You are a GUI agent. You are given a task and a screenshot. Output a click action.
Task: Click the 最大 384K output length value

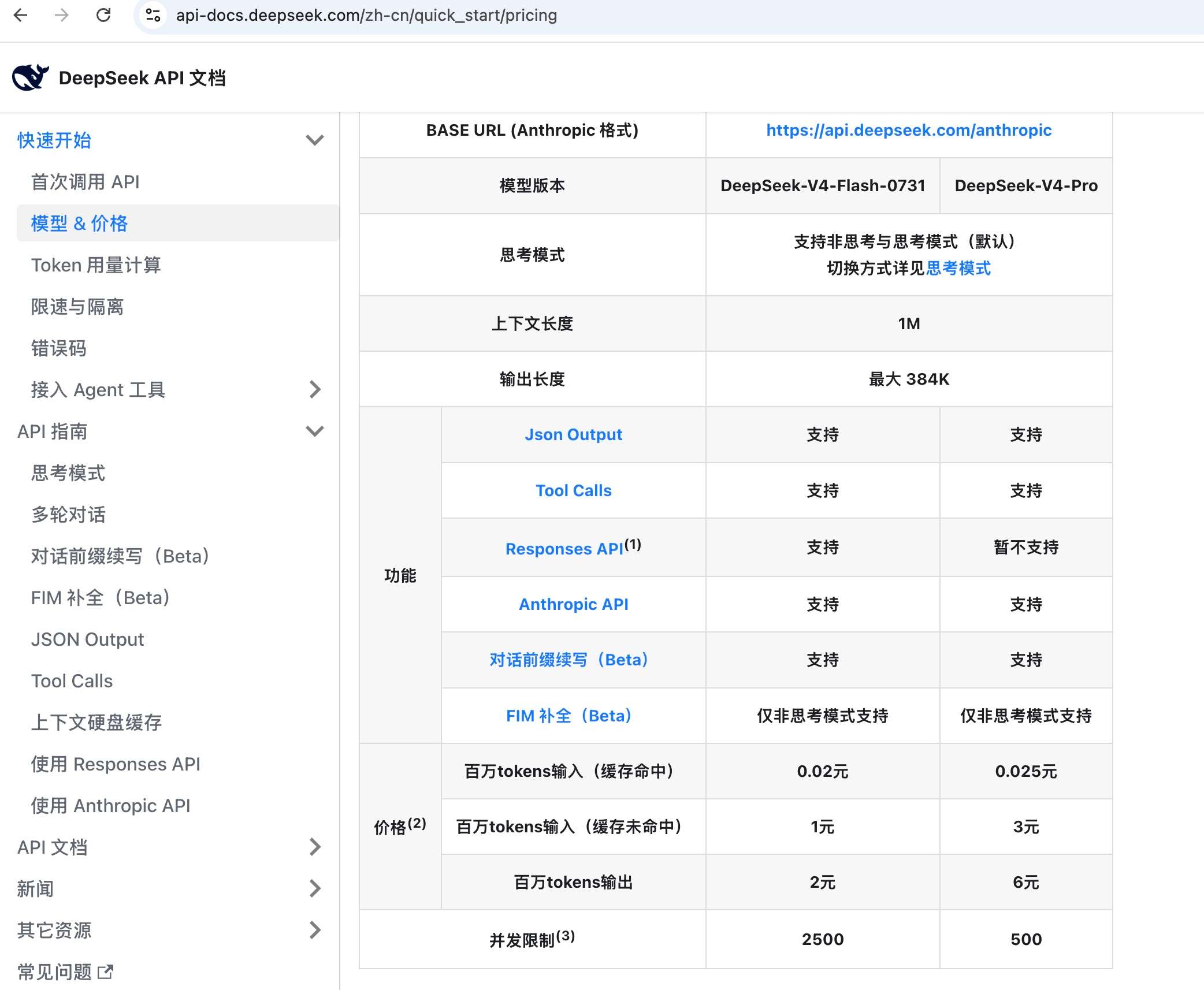pyautogui.click(x=909, y=379)
